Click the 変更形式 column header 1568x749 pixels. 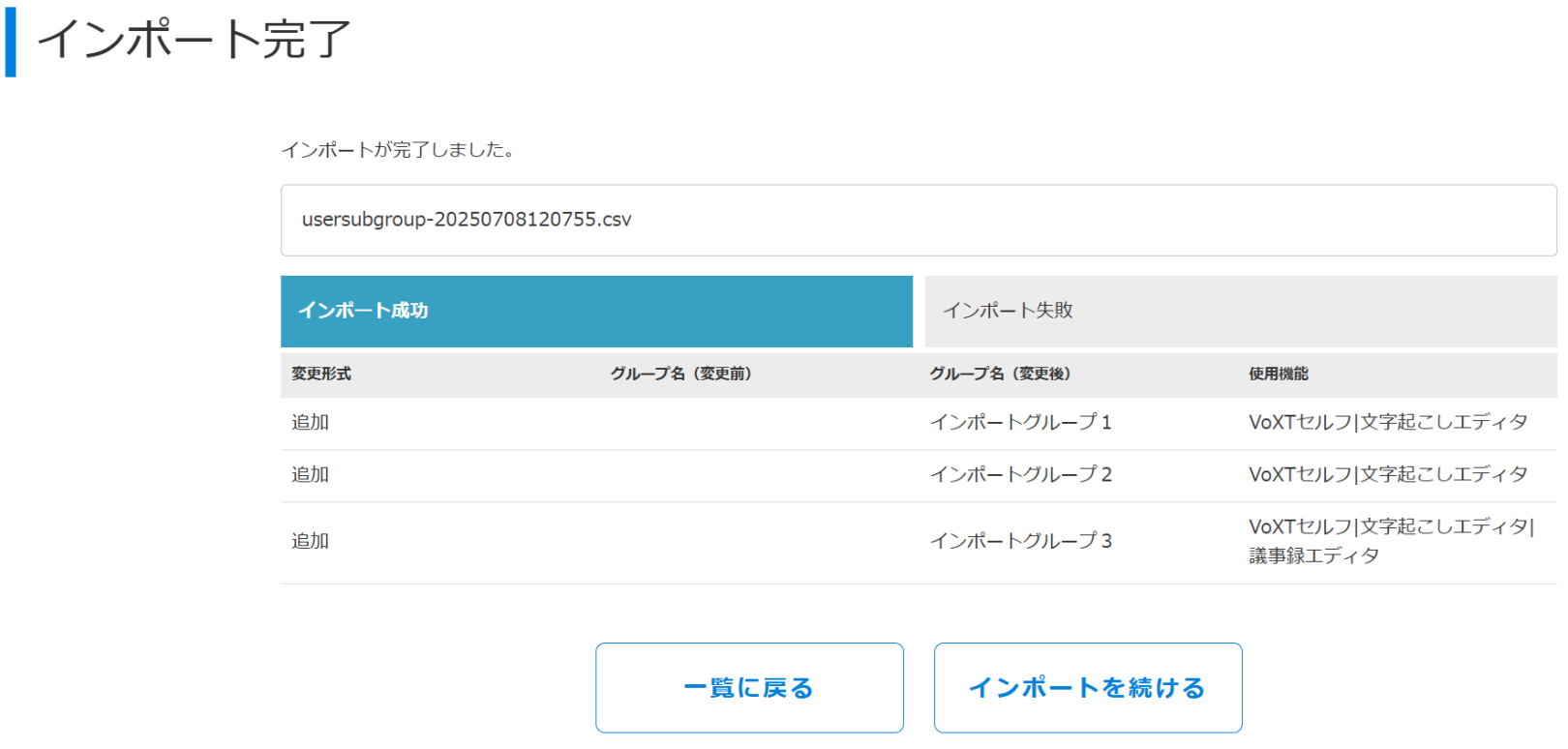(x=321, y=374)
